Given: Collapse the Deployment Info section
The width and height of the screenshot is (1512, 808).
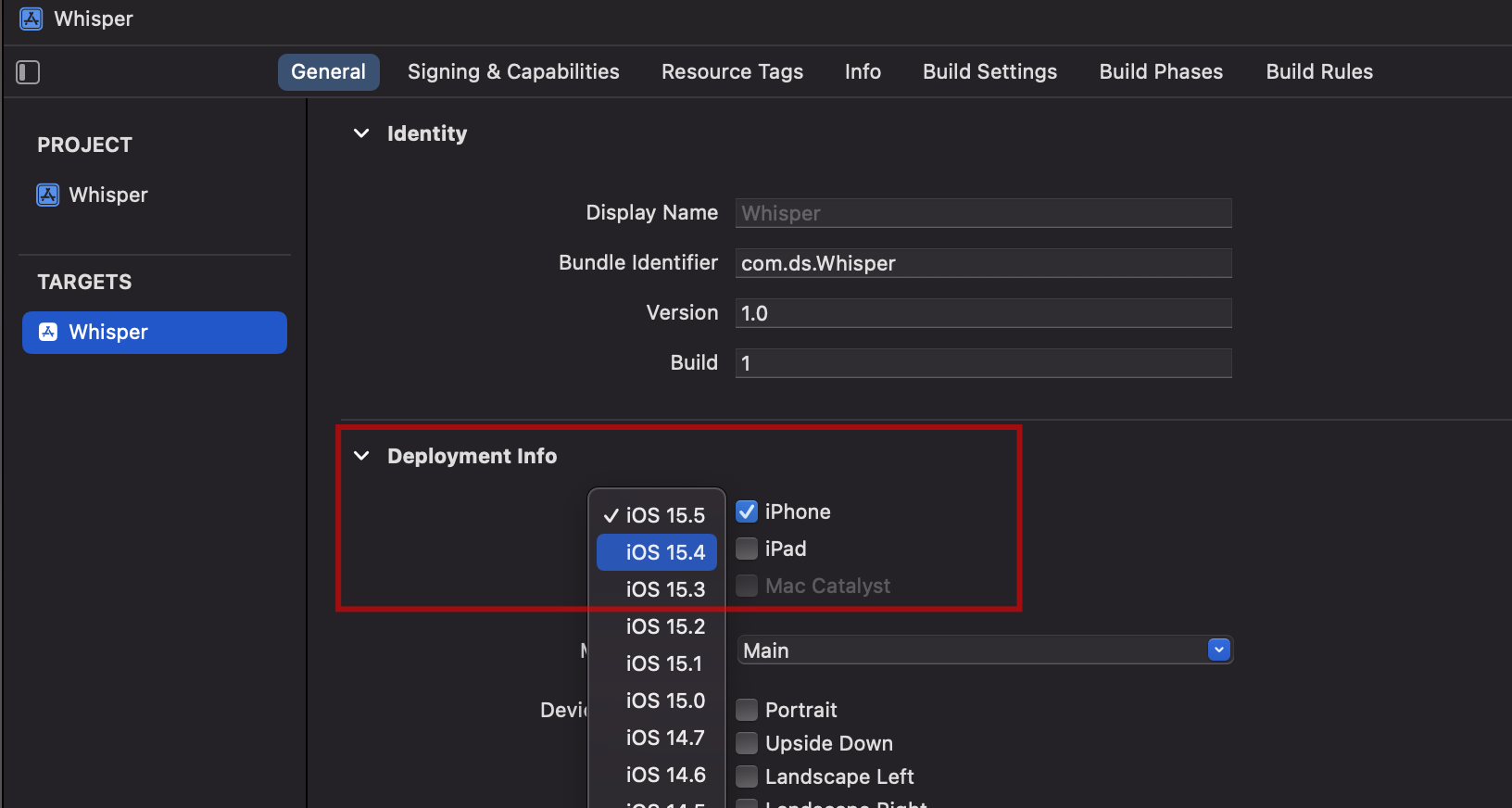Looking at the screenshot, I should point(361,456).
